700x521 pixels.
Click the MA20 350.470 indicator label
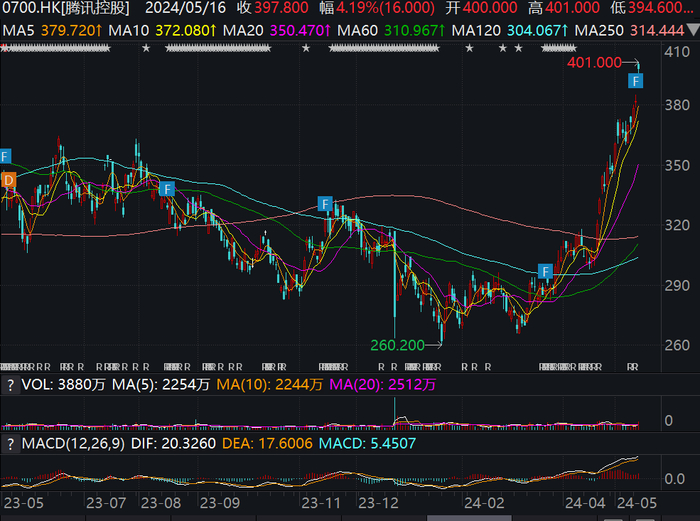(277, 30)
